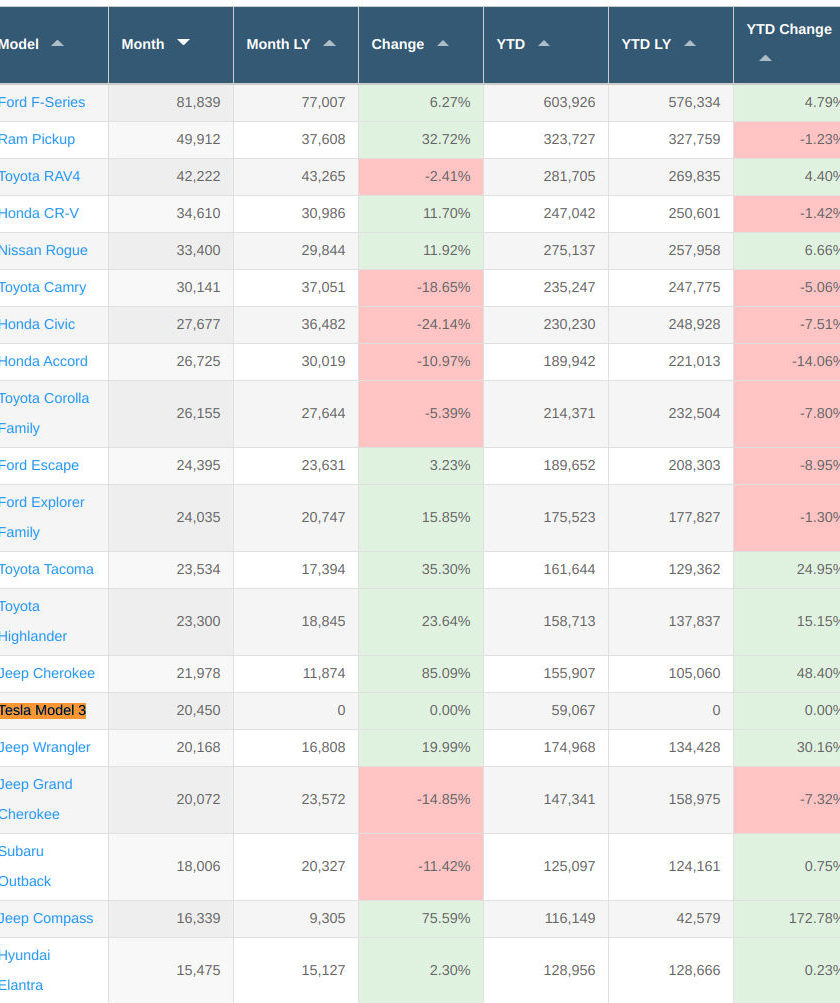Open Nissan Rogue link
840x1003 pixels.
coord(44,251)
